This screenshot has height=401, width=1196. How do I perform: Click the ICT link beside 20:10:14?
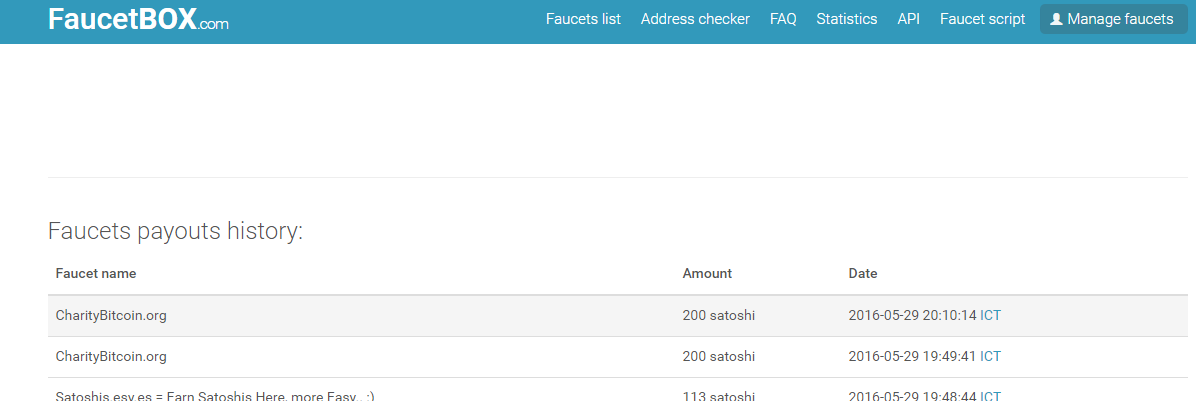(x=990, y=315)
